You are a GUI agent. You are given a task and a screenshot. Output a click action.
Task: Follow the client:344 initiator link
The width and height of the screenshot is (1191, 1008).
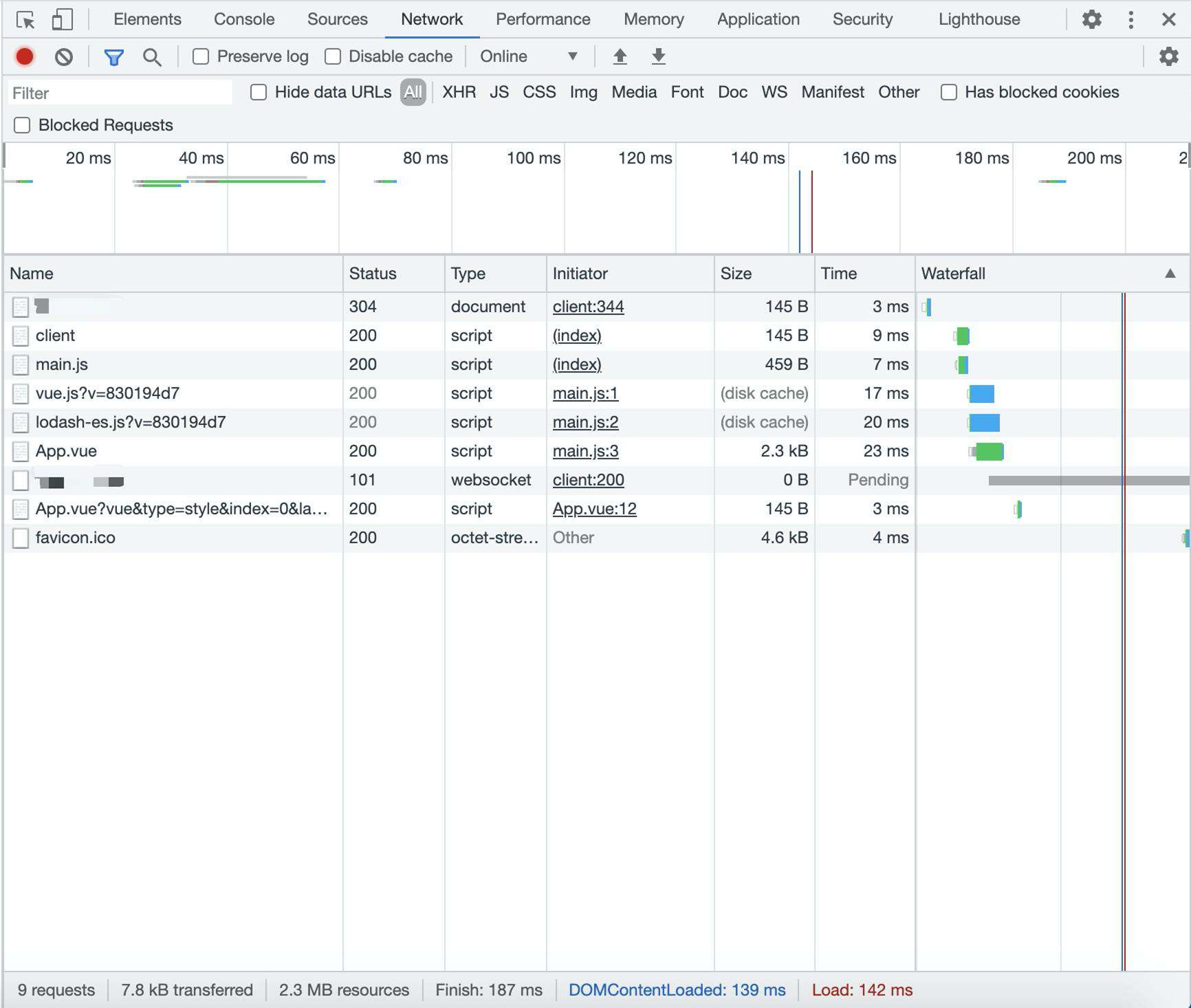pyautogui.click(x=589, y=307)
